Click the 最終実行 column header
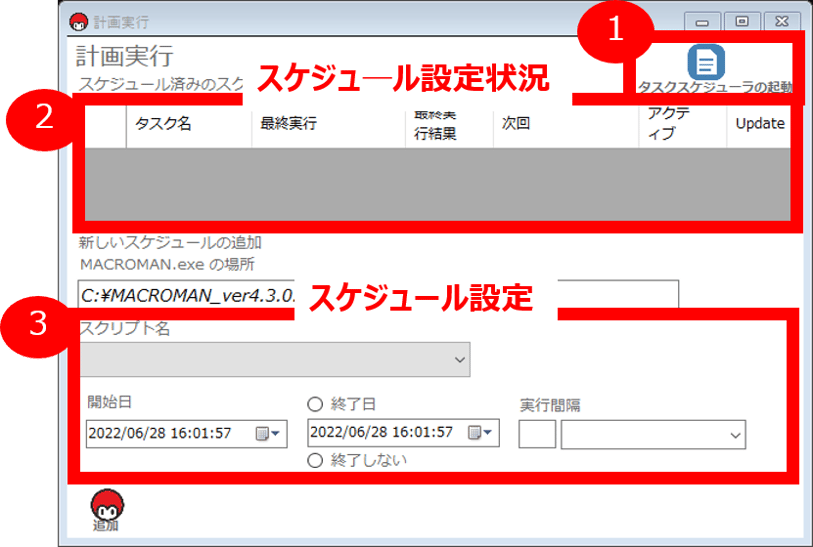Screen dimensions: 813x547 pyautogui.click(x=329, y=124)
